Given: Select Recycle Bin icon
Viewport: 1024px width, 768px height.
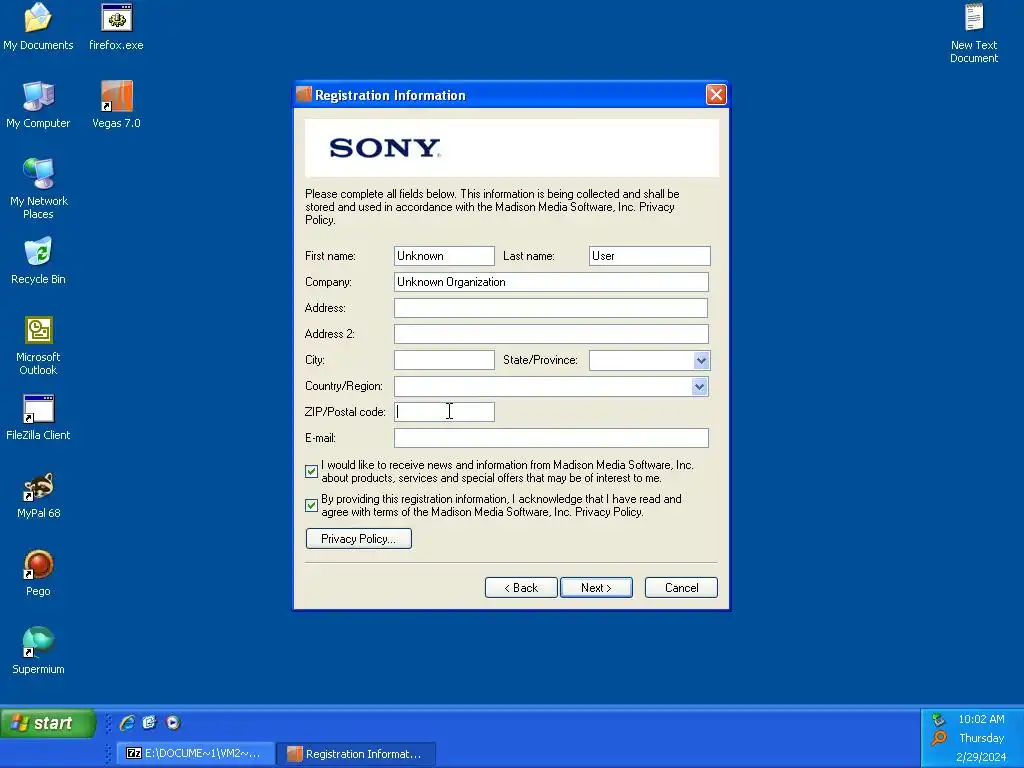Looking at the screenshot, I should (38, 261).
